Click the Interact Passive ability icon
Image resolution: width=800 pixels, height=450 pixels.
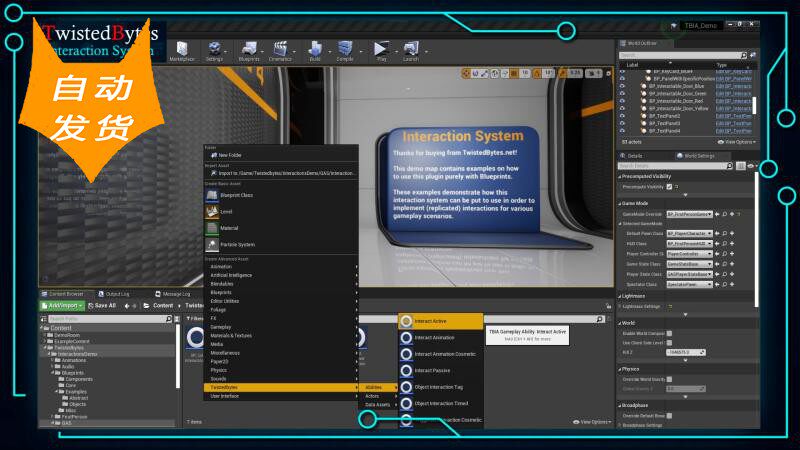tap(406, 370)
